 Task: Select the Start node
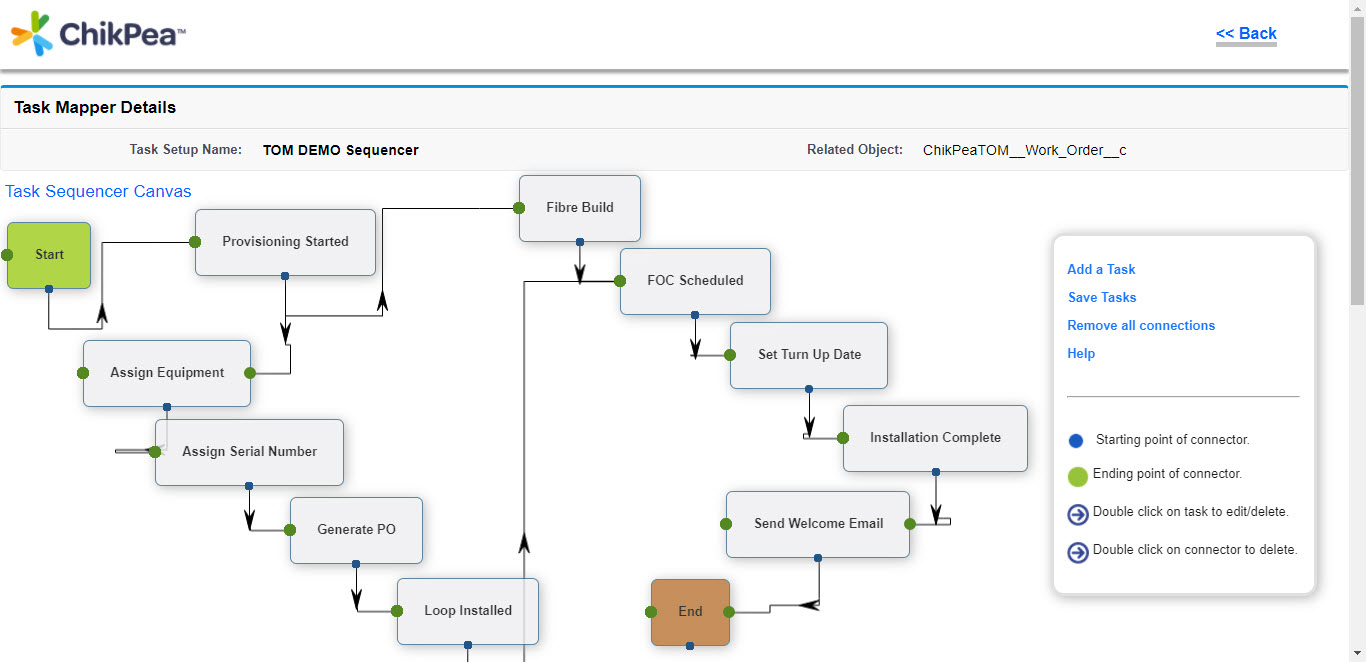(x=48, y=255)
